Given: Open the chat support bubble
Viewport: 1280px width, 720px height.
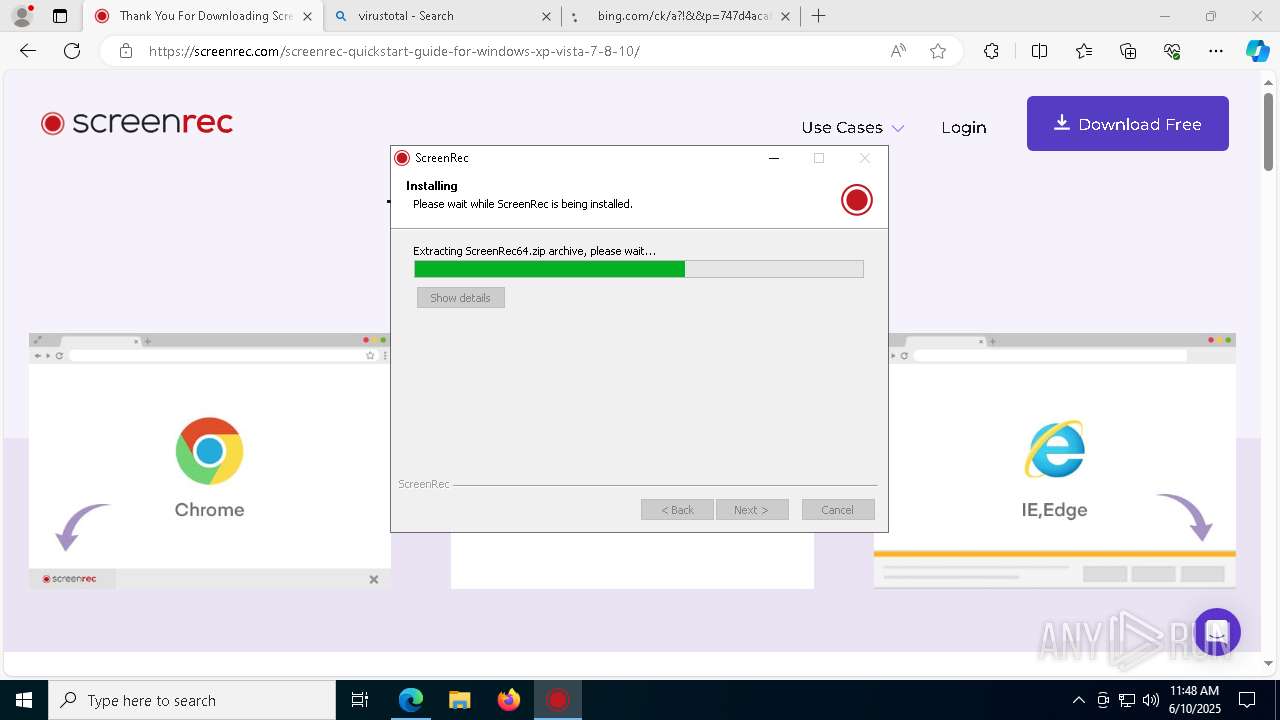Looking at the screenshot, I should (1217, 632).
